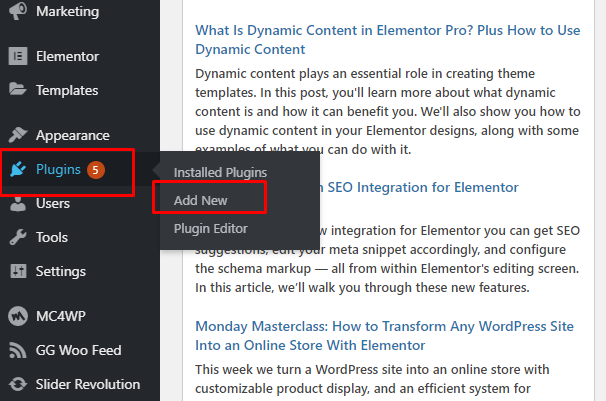Click the Plugins plug icon
The width and height of the screenshot is (606, 401).
(18, 169)
